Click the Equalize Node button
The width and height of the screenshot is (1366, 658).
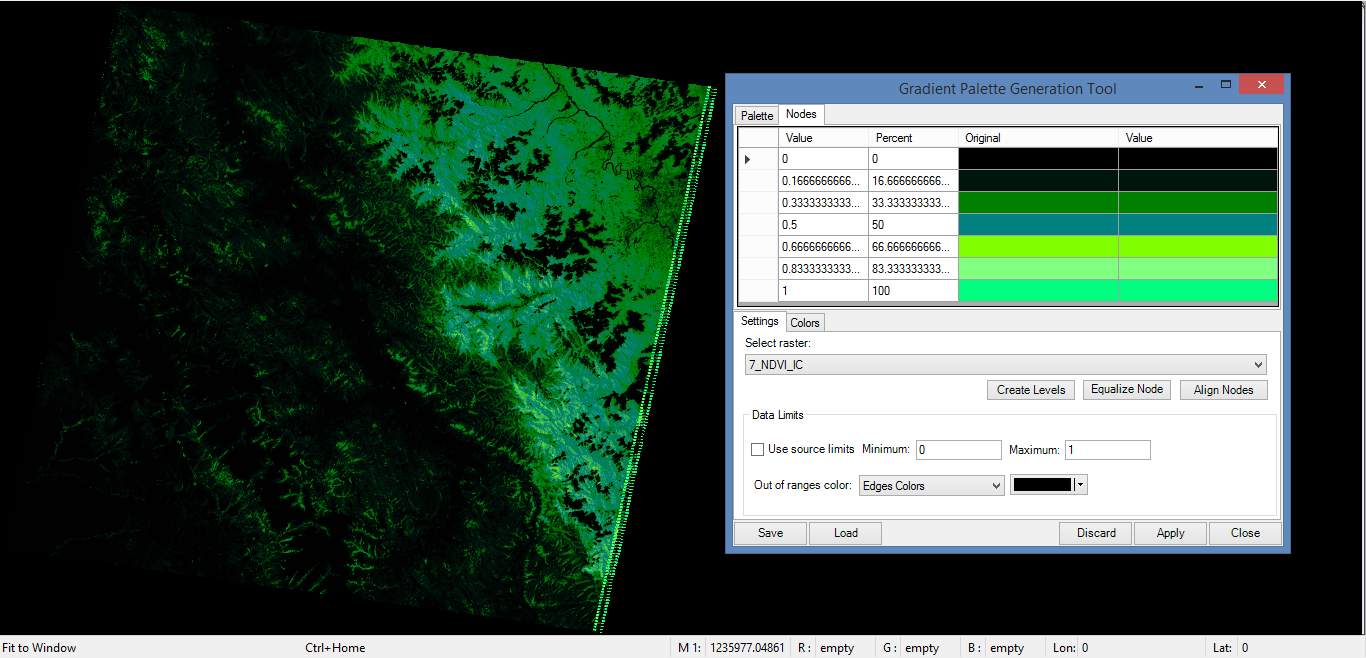(1127, 390)
